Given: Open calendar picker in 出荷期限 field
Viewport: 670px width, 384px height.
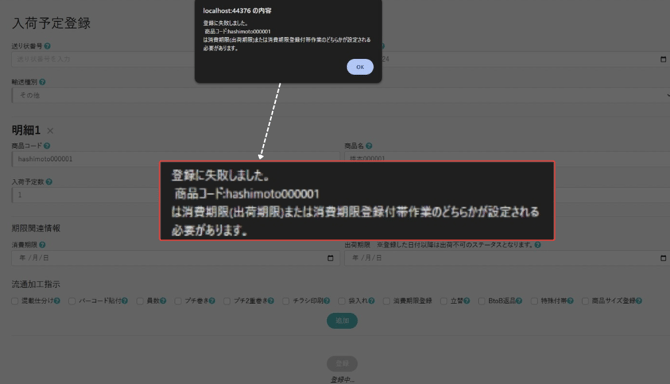Looking at the screenshot, I should click(663, 258).
